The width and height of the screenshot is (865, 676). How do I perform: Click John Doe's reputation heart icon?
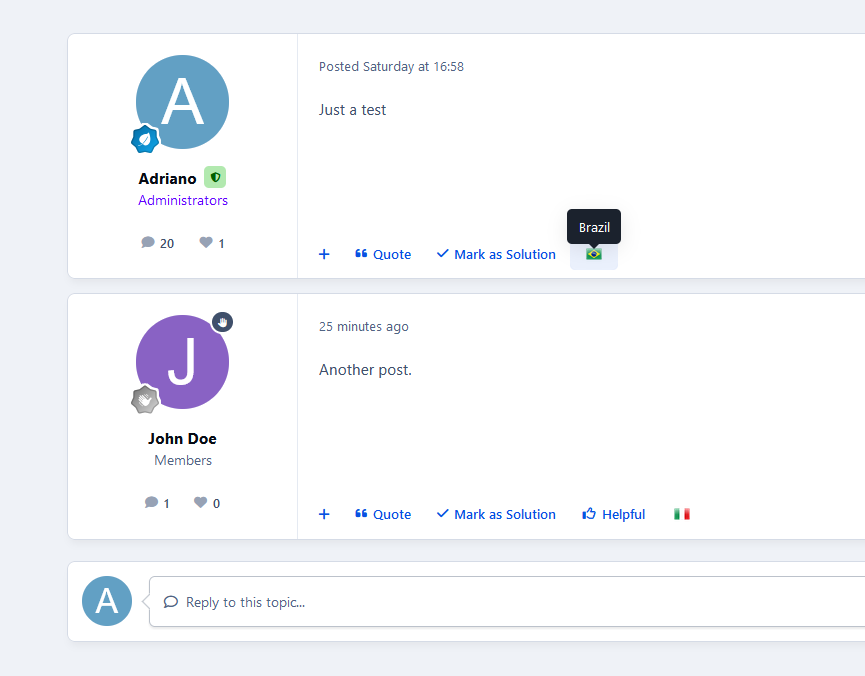point(201,503)
